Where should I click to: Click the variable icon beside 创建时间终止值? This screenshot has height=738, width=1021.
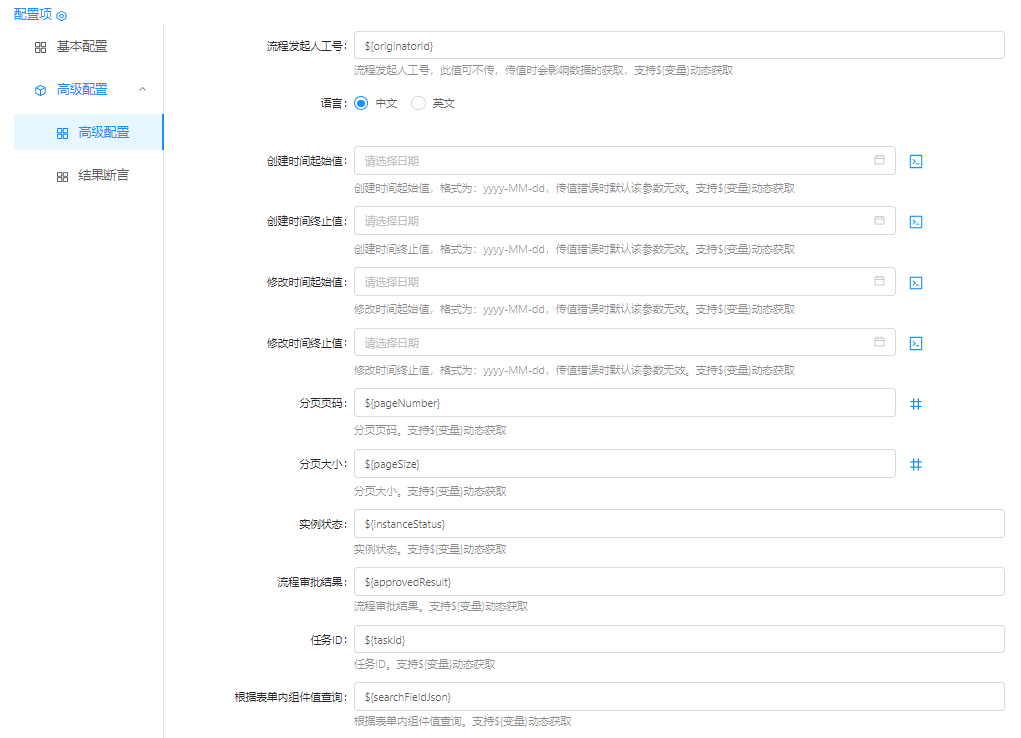915,222
